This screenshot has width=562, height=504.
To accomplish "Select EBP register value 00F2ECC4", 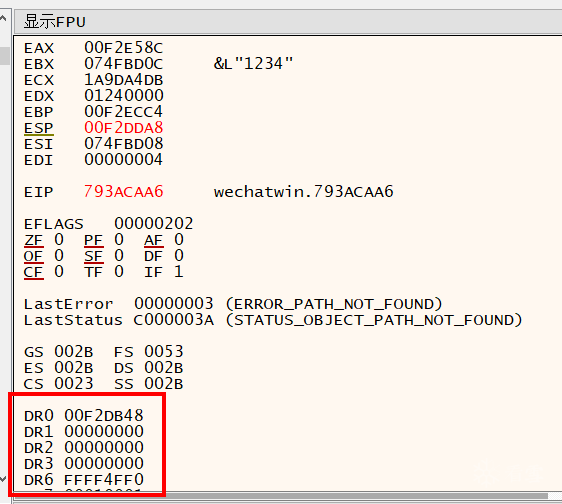I will pyautogui.click(x=124, y=112).
